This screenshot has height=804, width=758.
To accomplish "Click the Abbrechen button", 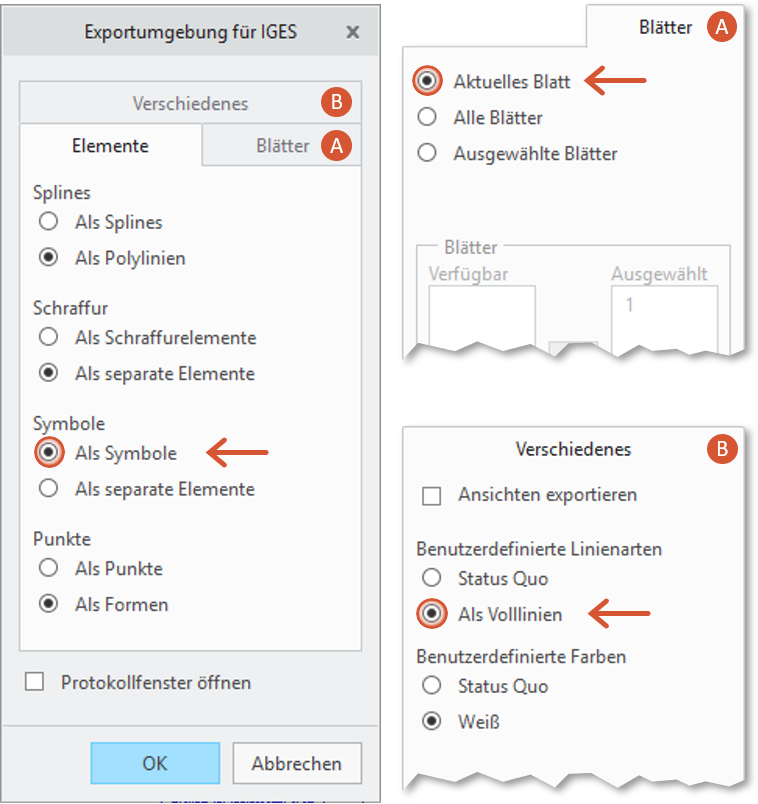I will (297, 763).
